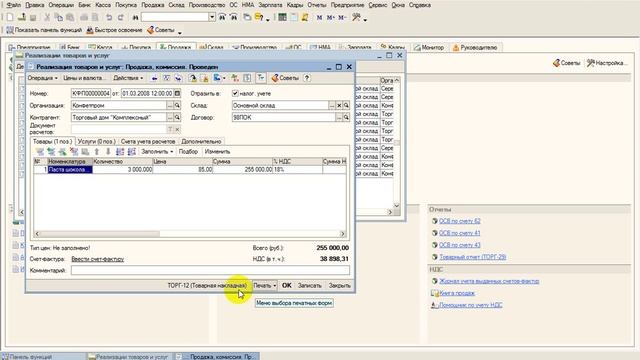Click Цены и валюта button
The image size is (640, 360).
(84, 78)
